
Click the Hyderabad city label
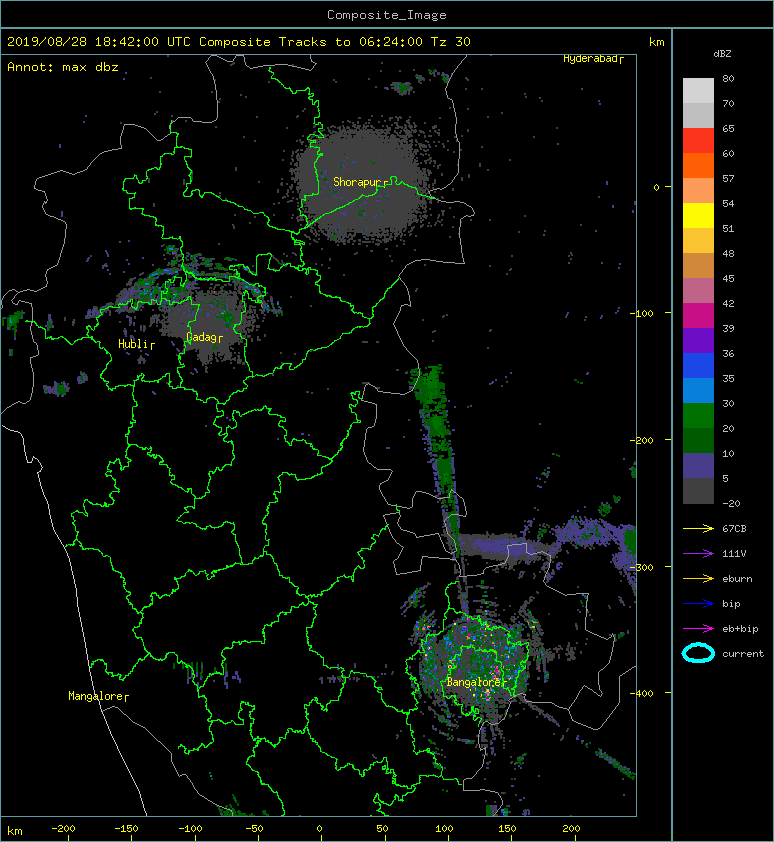pos(593,59)
